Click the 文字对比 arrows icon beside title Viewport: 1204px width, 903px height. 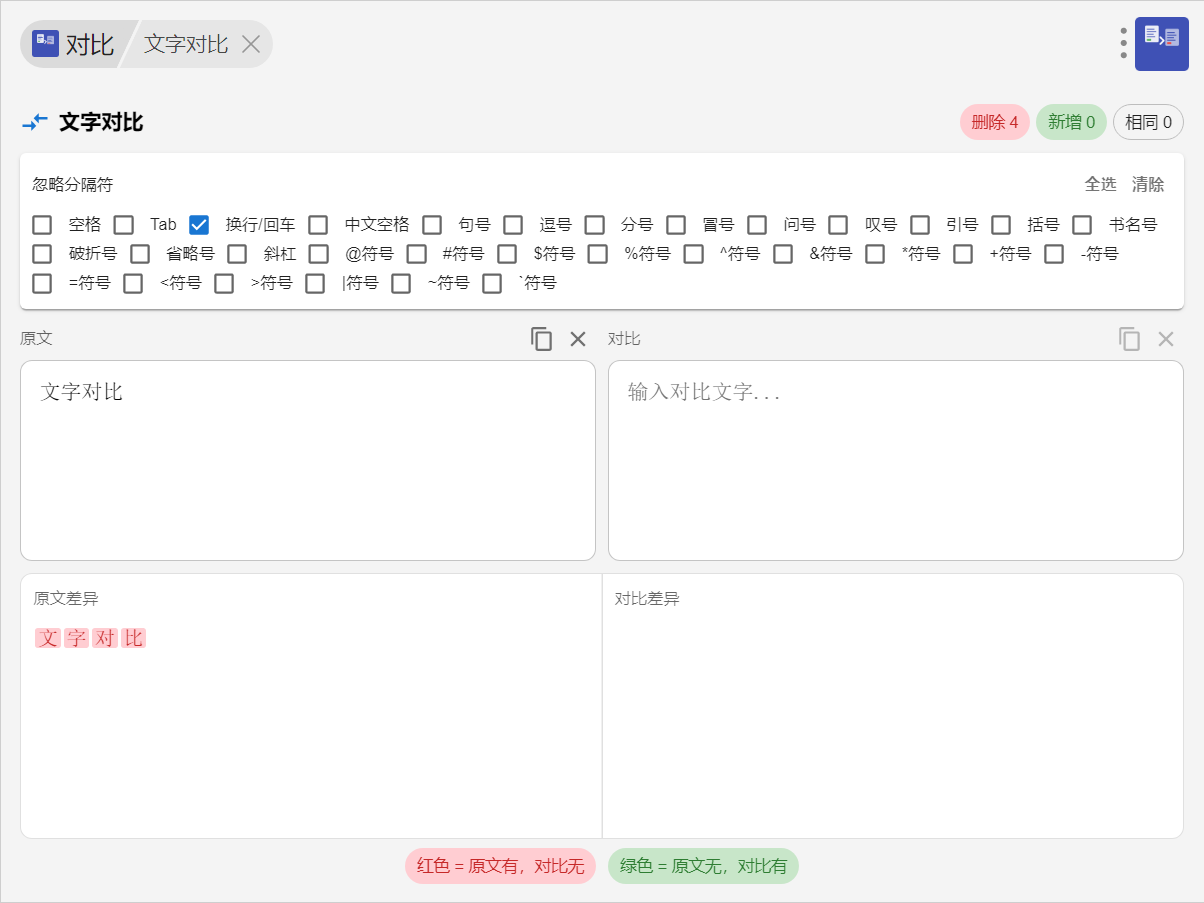[x=35, y=122]
